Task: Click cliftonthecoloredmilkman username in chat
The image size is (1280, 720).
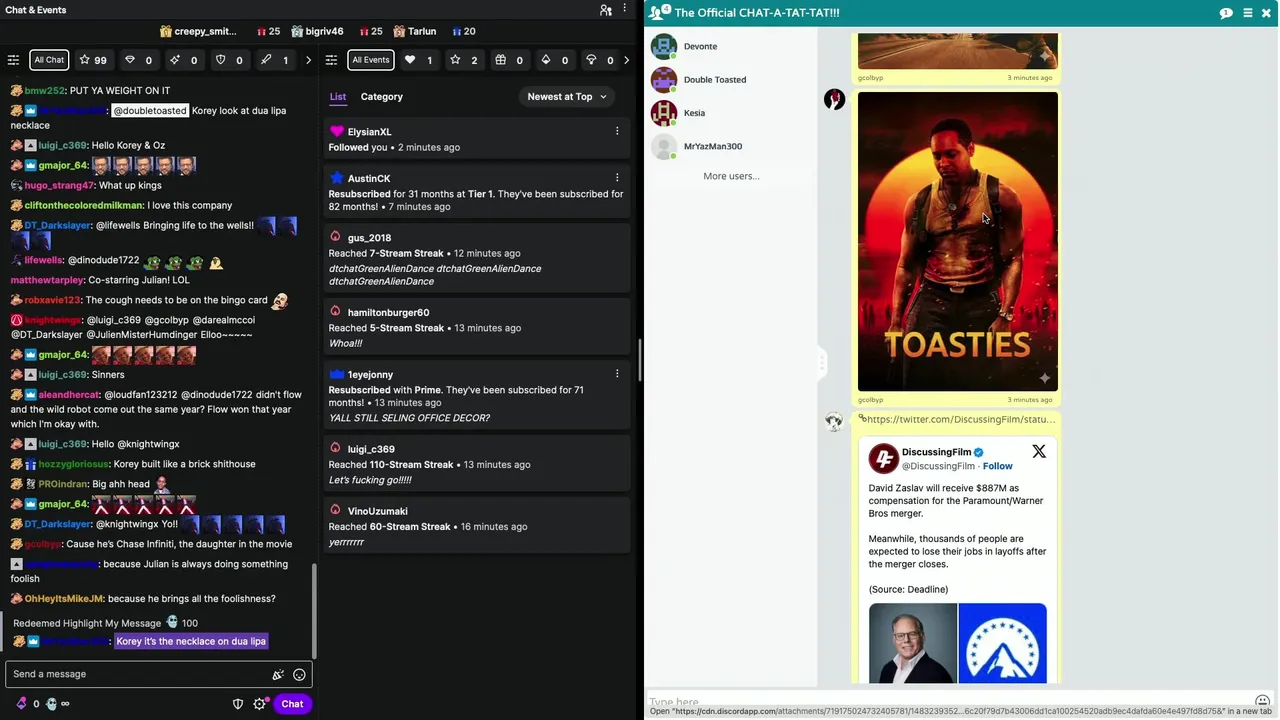Action: pos(84,205)
